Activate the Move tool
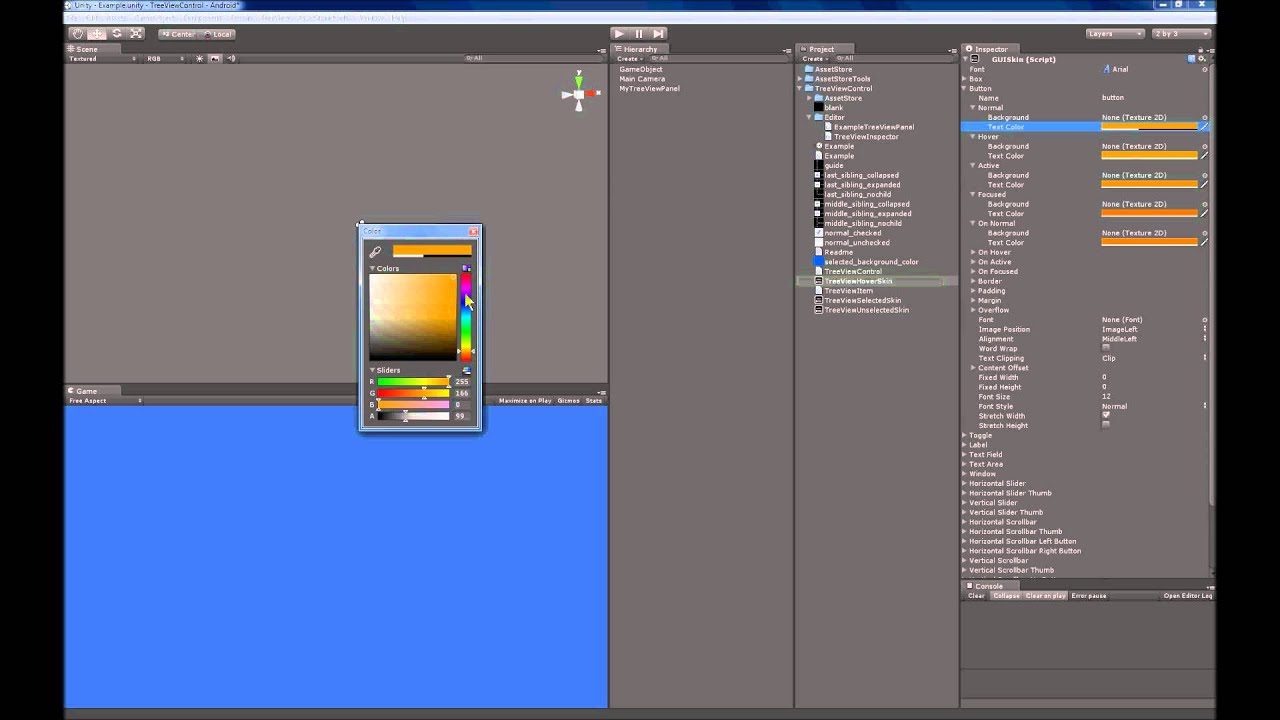The height and width of the screenshot is (720, 1280). click(x=98, y=33)
